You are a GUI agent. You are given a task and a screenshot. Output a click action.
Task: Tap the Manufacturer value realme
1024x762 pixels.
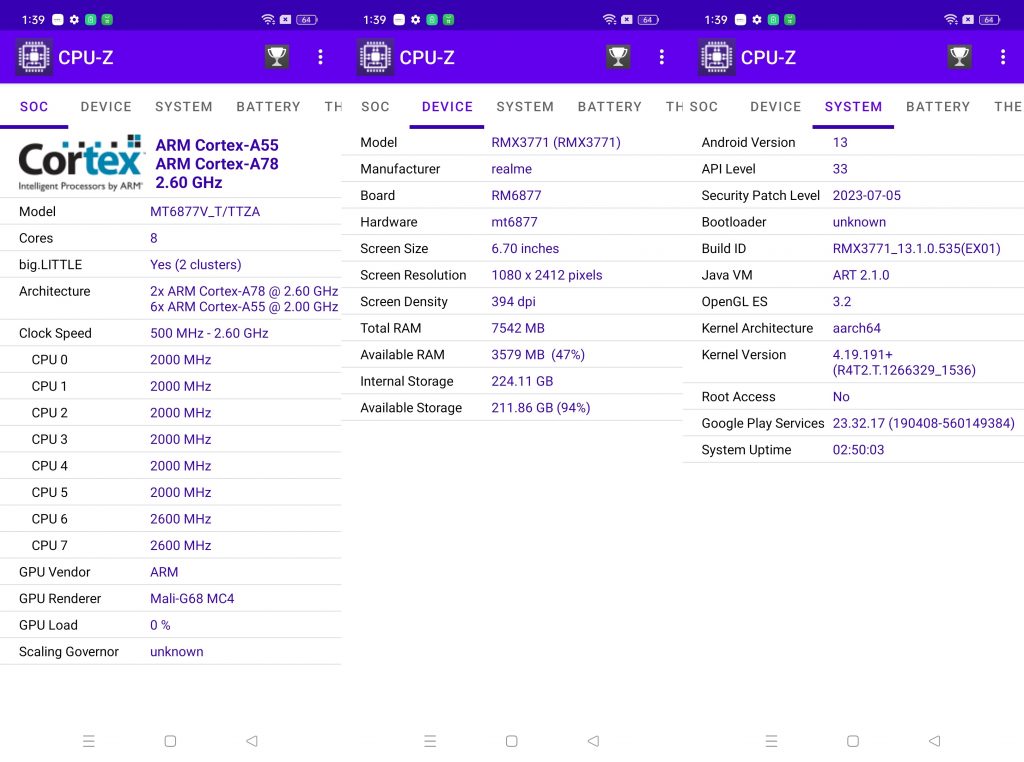pyautogui.click(x=511, y=169)
